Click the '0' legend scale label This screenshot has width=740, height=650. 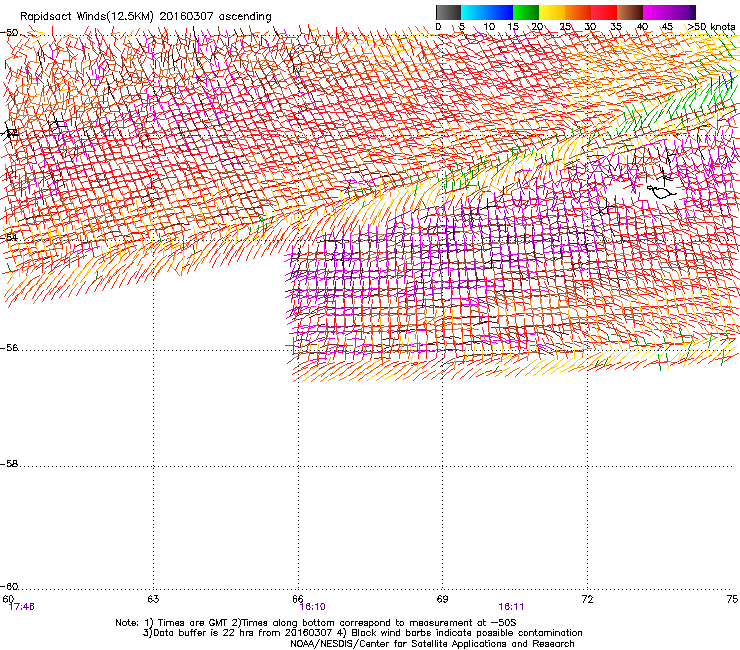click(438, 27)
